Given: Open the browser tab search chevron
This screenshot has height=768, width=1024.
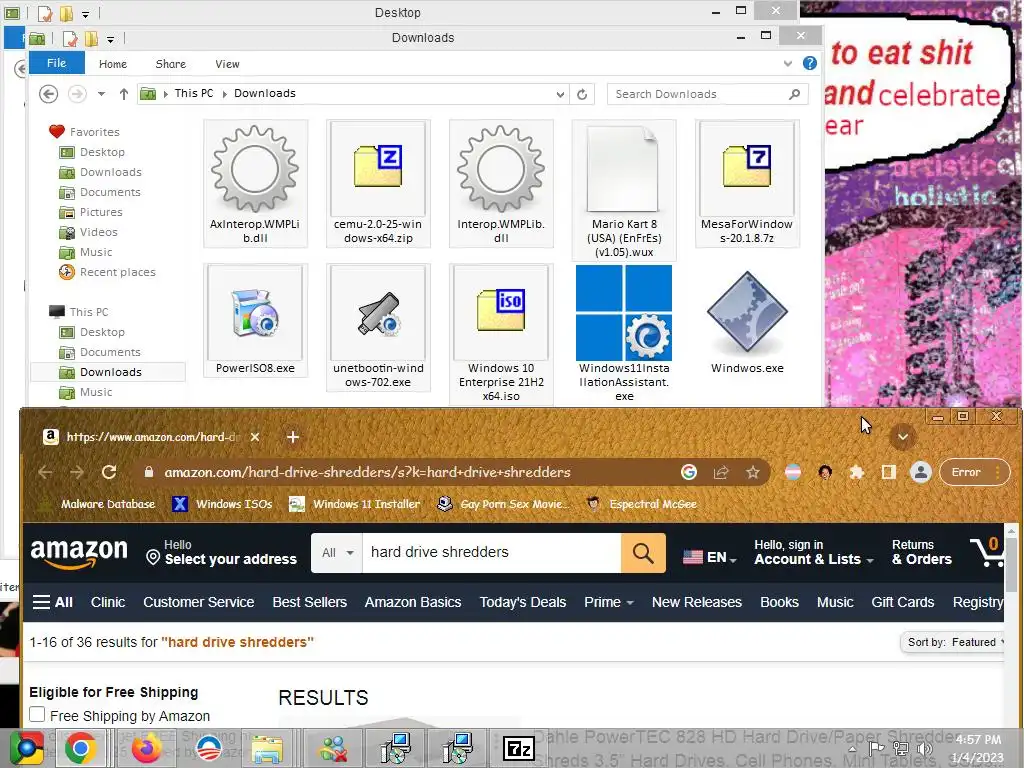Looking at the screenshot, I should pyautogui.click(x=903, y=437).
